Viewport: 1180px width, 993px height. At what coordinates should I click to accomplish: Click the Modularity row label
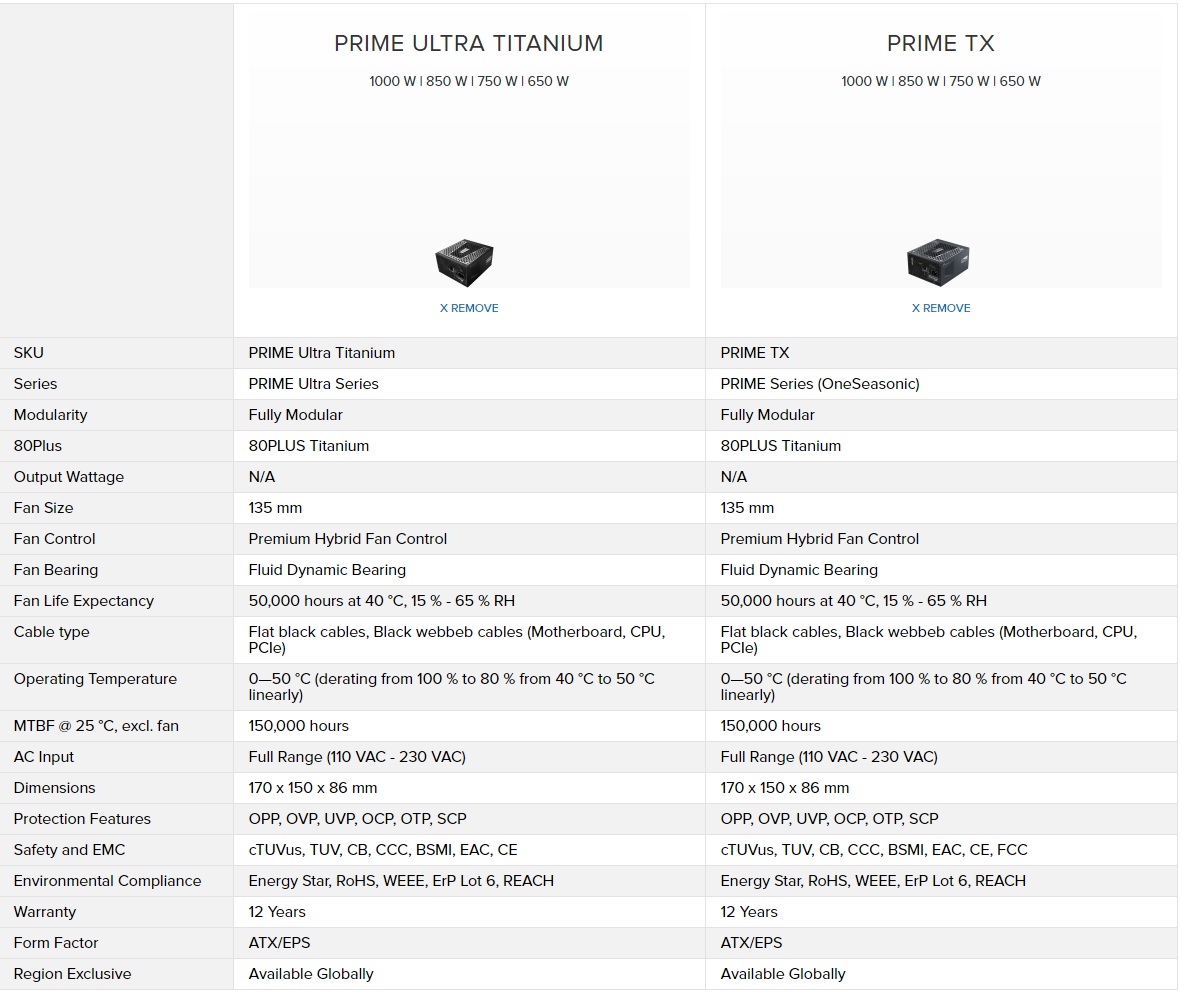50,415
